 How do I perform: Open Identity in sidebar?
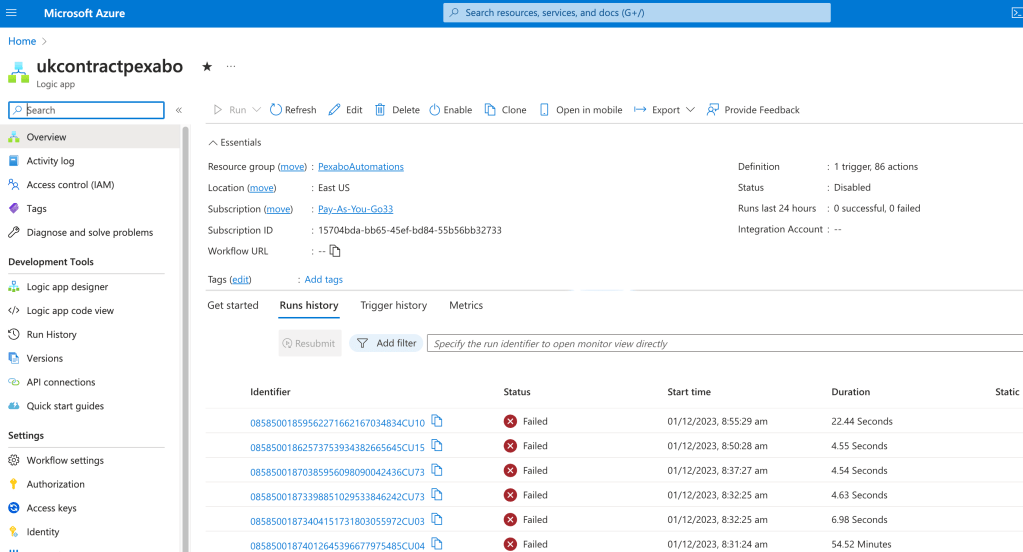42,532
